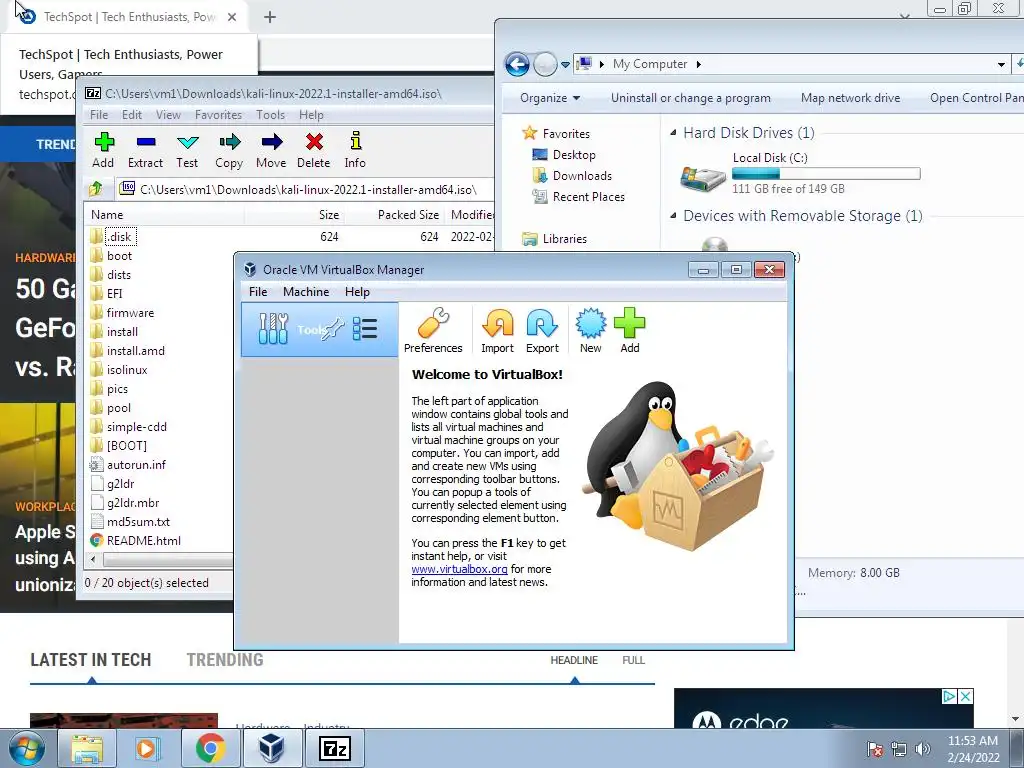This screenshot has width=1024, height=768.
Task: Open Recent Places in Explorer sidebar
Action: 588,197
